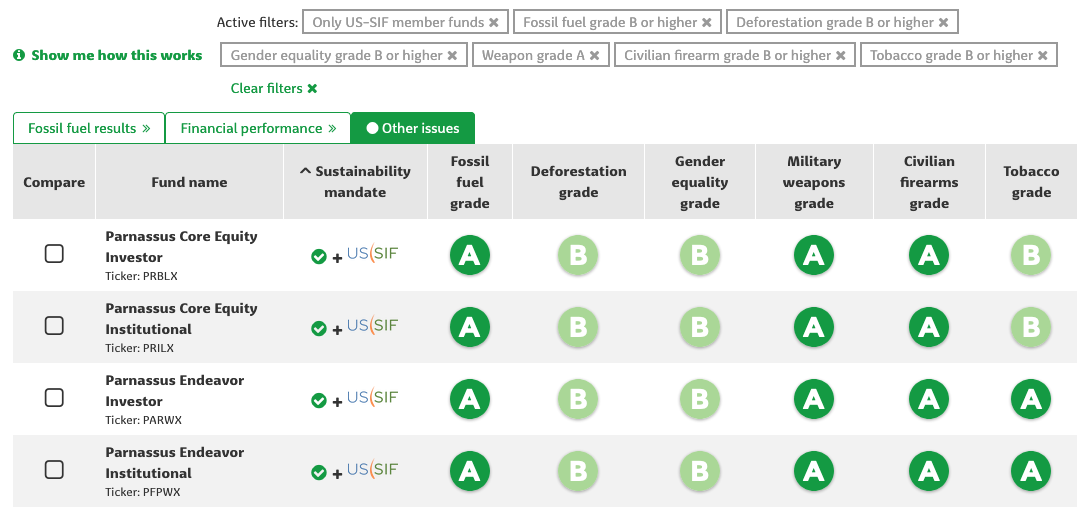Click military weapons grade A badge for PARWX
1091x513 pixels.
coord(813,399)
